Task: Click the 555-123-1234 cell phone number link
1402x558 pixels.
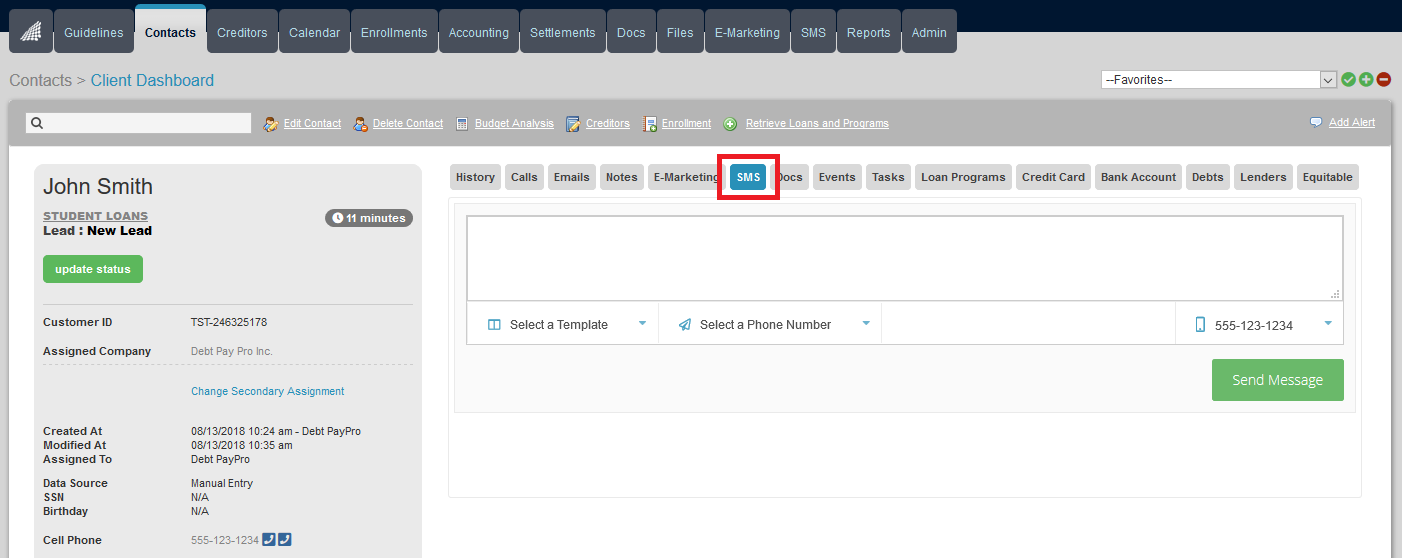Action: point(224,540)
